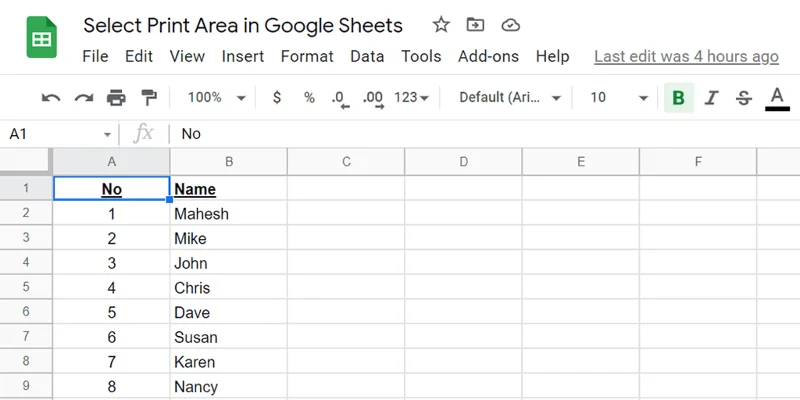
Task: Click the document title text
Action: click(243, 25)
